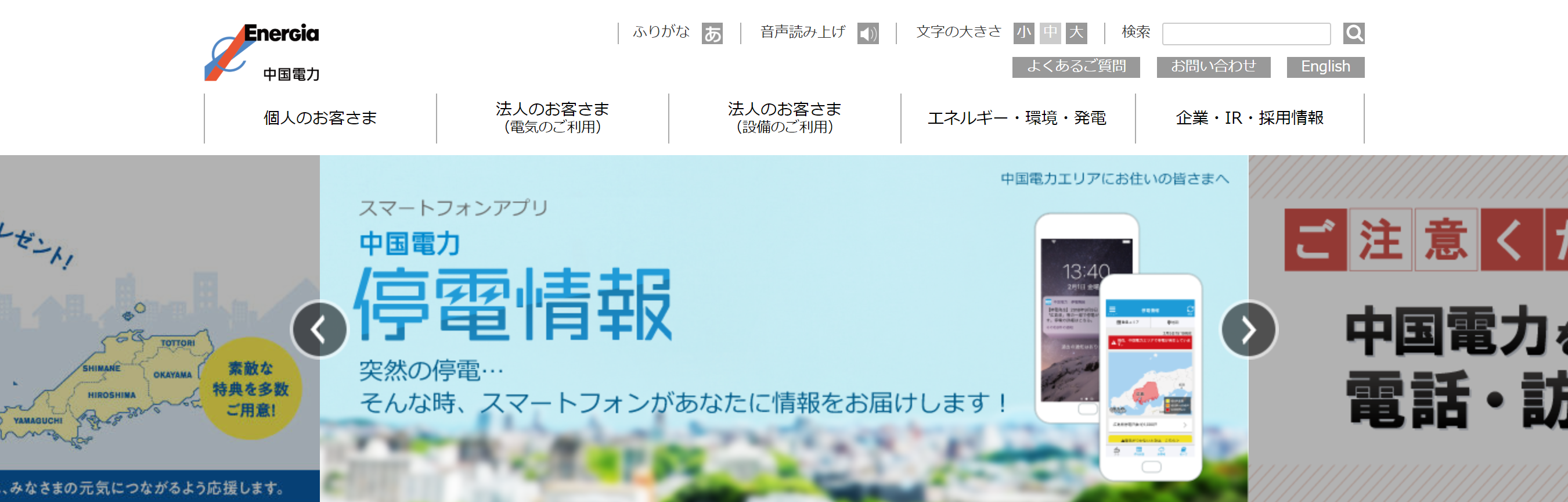1568x502 pixels.
Task: Open the 停電情報 smartphone app banner
Action: 784,328
